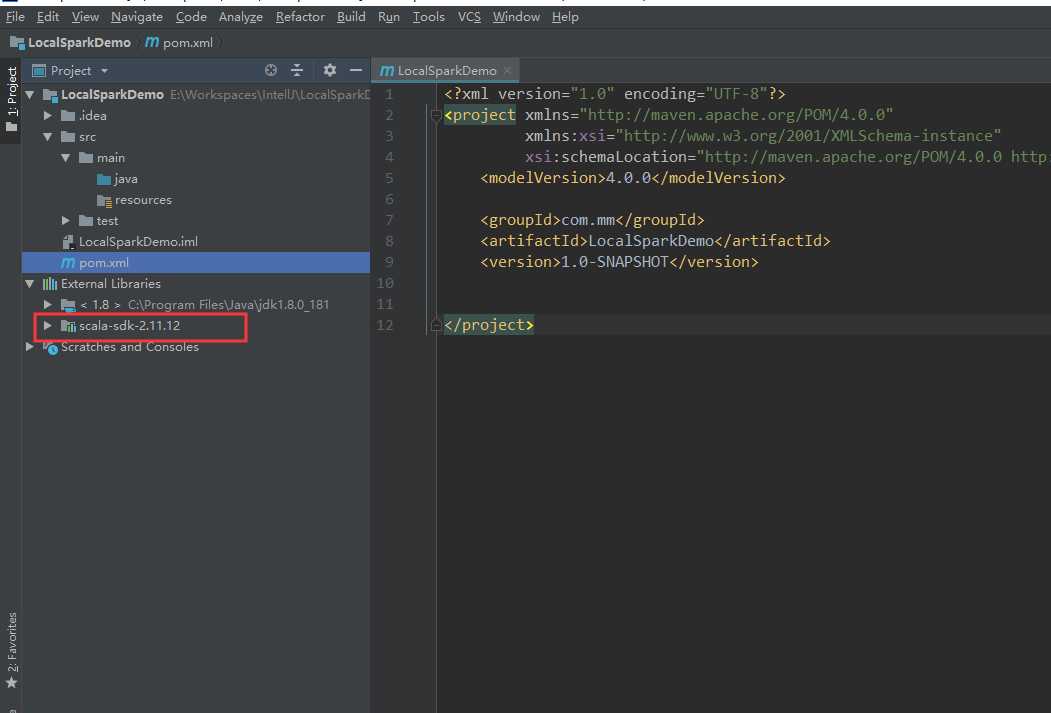Open the Refactor menu
The height and width of the screenshot is (713, 1051).
pos(300,17)
